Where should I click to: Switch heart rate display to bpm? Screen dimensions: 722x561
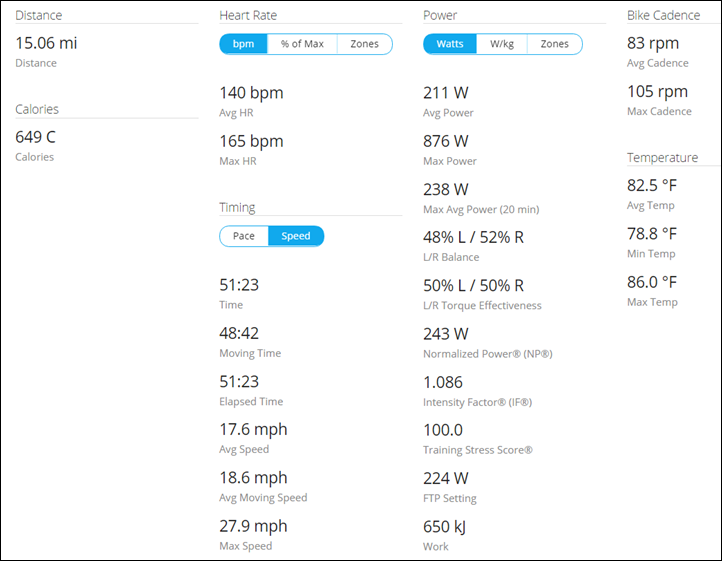(x=243, y=44)
